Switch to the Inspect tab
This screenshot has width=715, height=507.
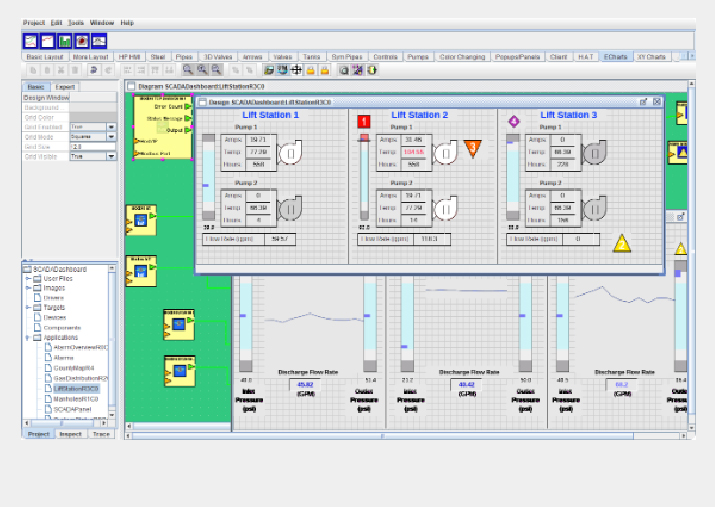[x=71, y=434]
